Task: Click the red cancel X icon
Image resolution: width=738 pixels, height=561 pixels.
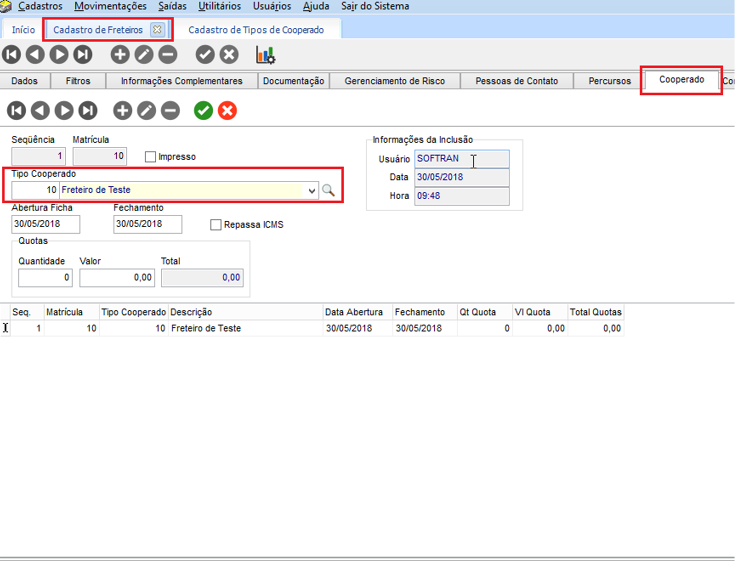Action: click(x=227, y=110)
